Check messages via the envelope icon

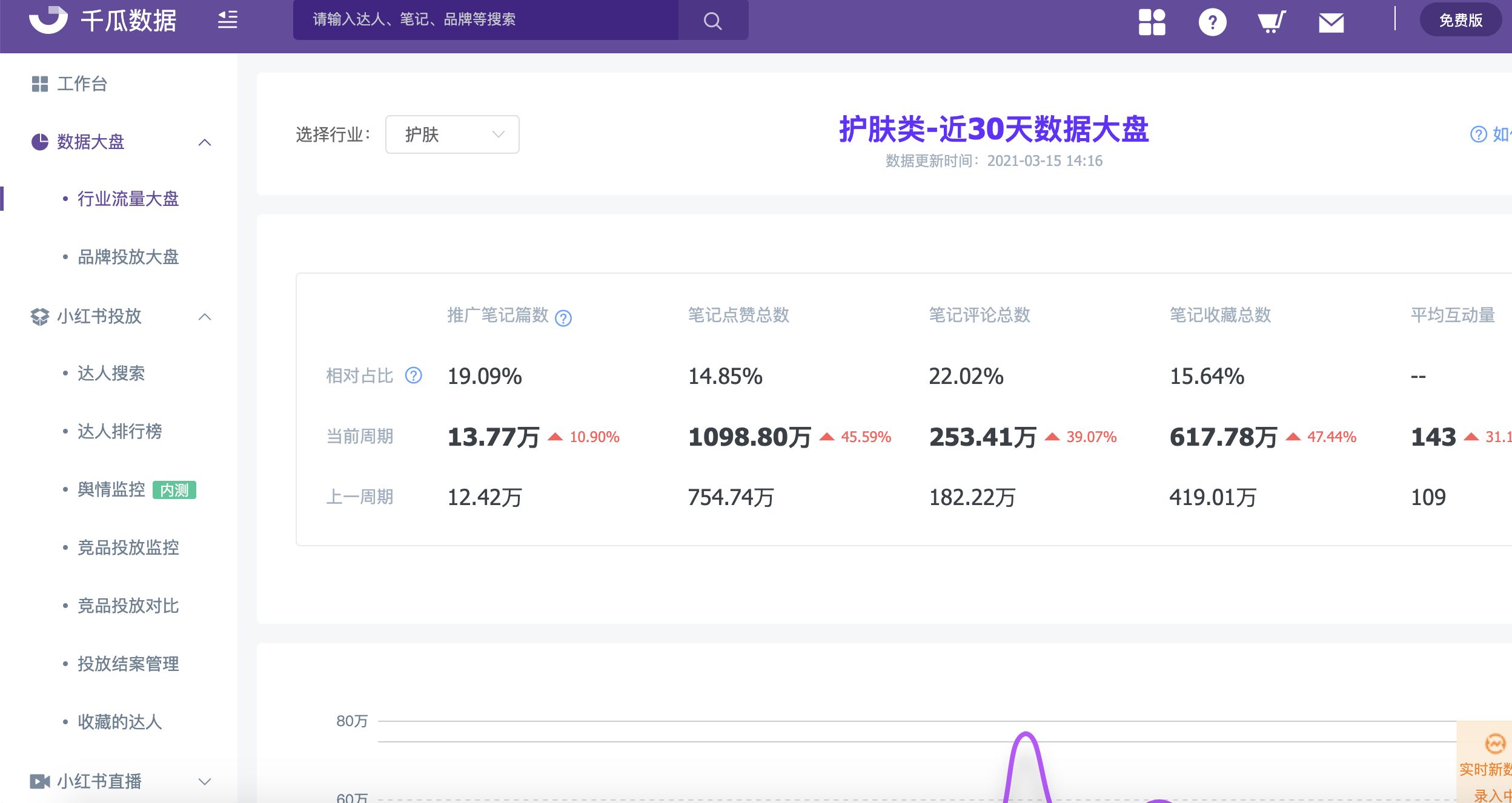[x=1330, y=22]
